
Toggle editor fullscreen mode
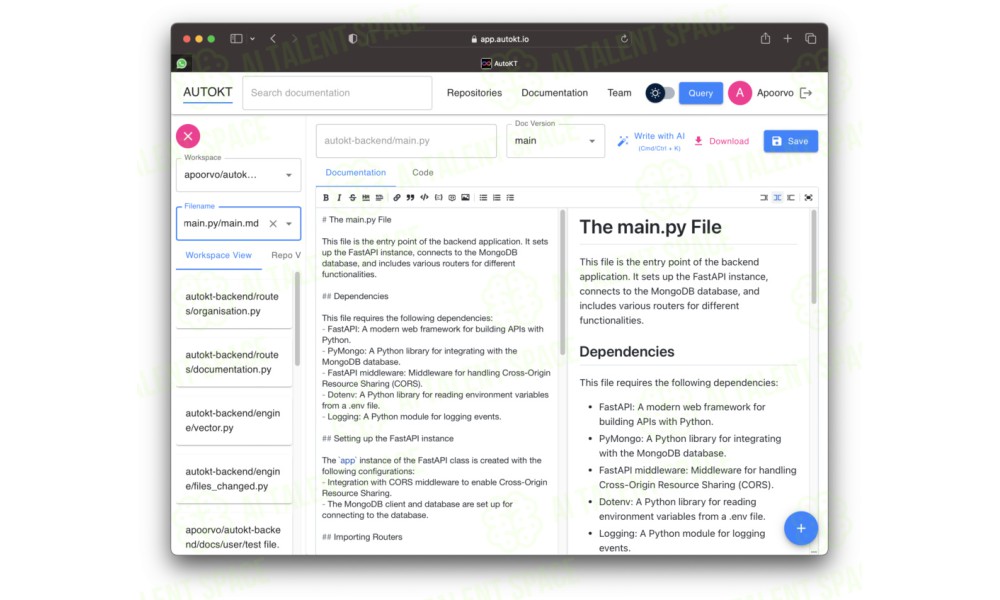click(x=808, y=198)
